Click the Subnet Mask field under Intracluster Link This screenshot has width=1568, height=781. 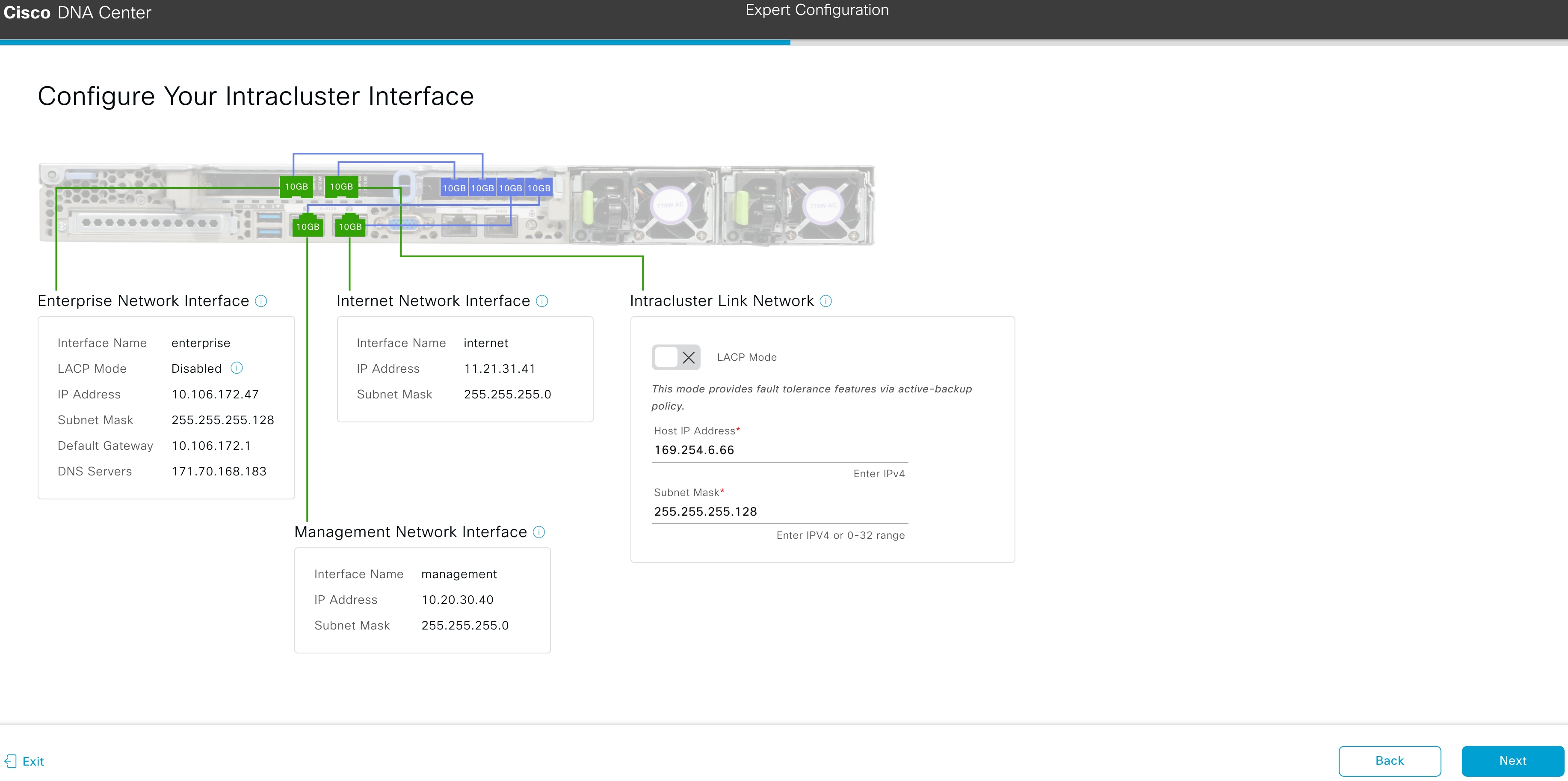(x=779, y=512)
